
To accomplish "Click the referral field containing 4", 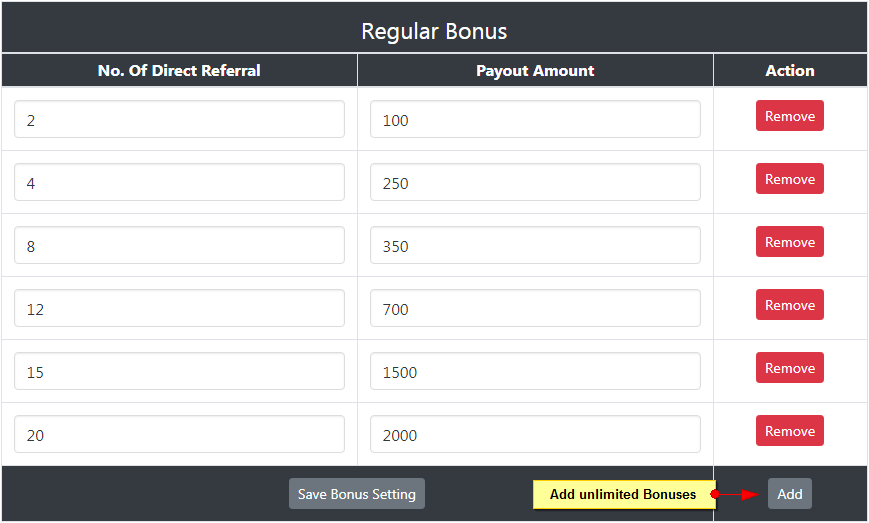I will pyautogui.click(x=179, y=183).
